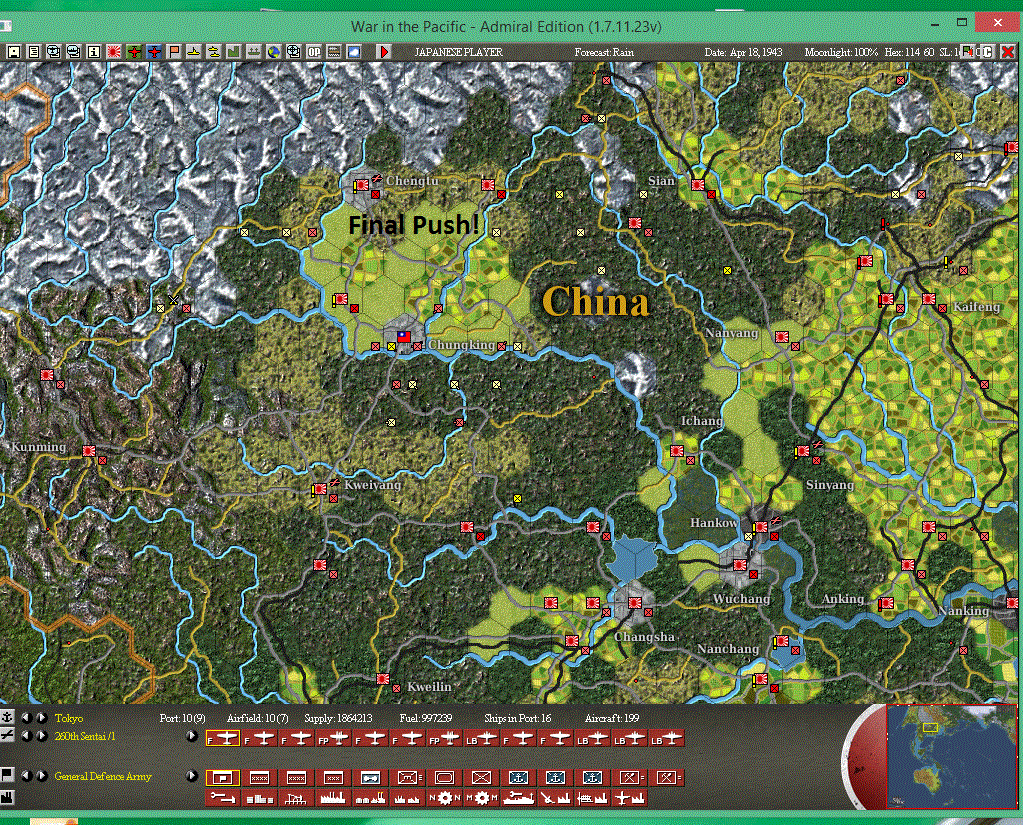Click the airplane icon beside 260th Sentai

(7, 736)
